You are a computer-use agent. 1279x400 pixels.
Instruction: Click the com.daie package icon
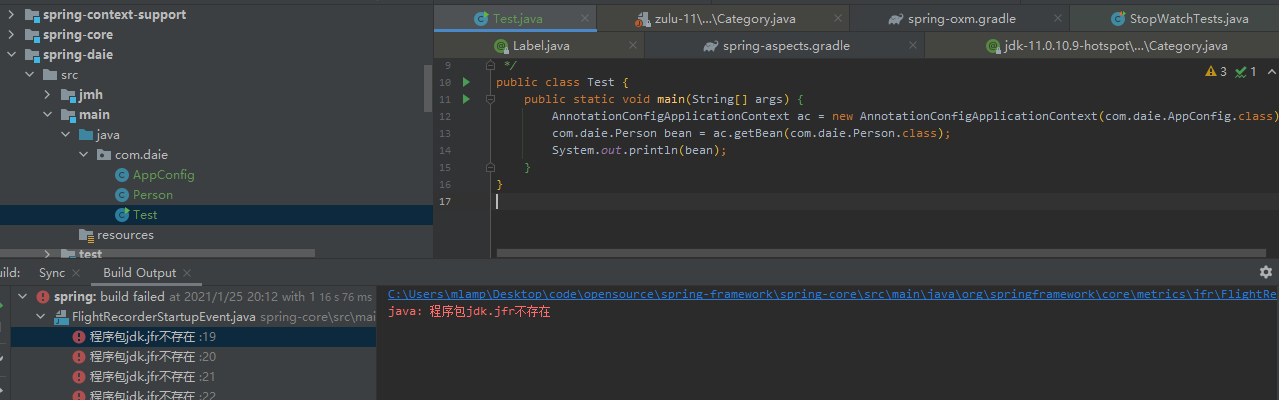coord(104,155)
